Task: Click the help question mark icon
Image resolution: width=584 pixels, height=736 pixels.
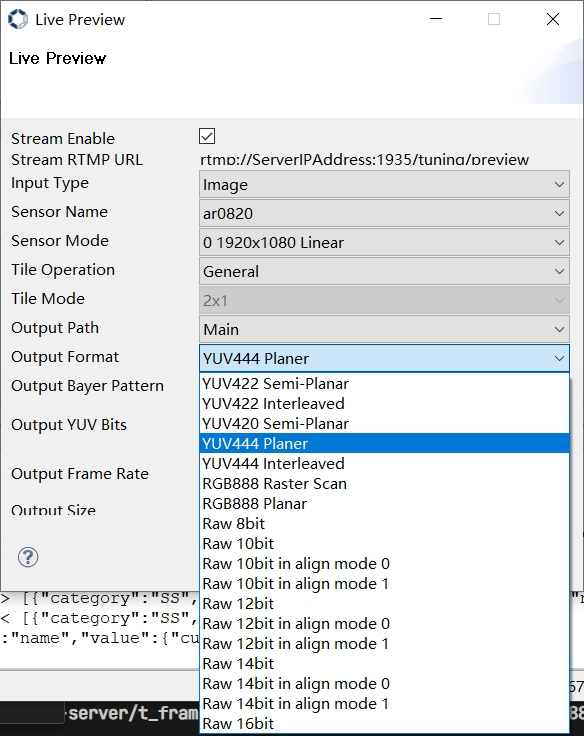Action: click(28, 557)
